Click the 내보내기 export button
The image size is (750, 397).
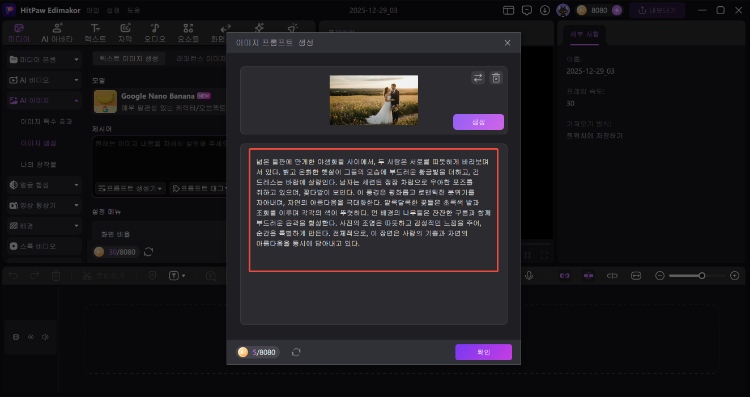click(656, 10)
